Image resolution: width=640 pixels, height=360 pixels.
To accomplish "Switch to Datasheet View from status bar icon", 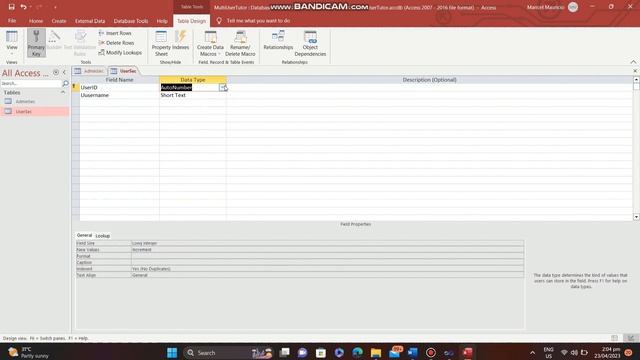I will [x=615, y=338].
